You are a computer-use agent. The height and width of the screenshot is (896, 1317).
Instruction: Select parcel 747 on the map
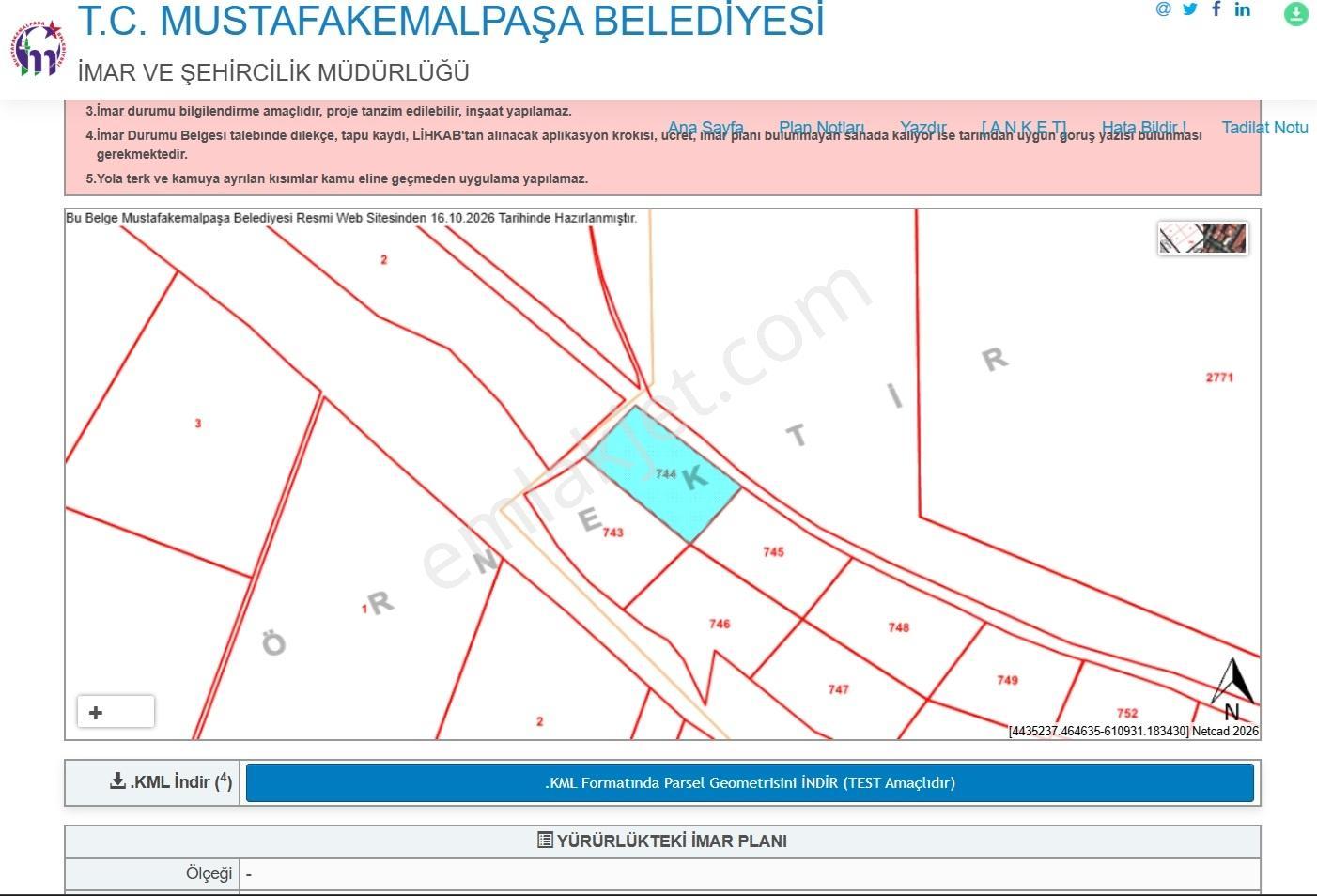click(x=839, y=689)
